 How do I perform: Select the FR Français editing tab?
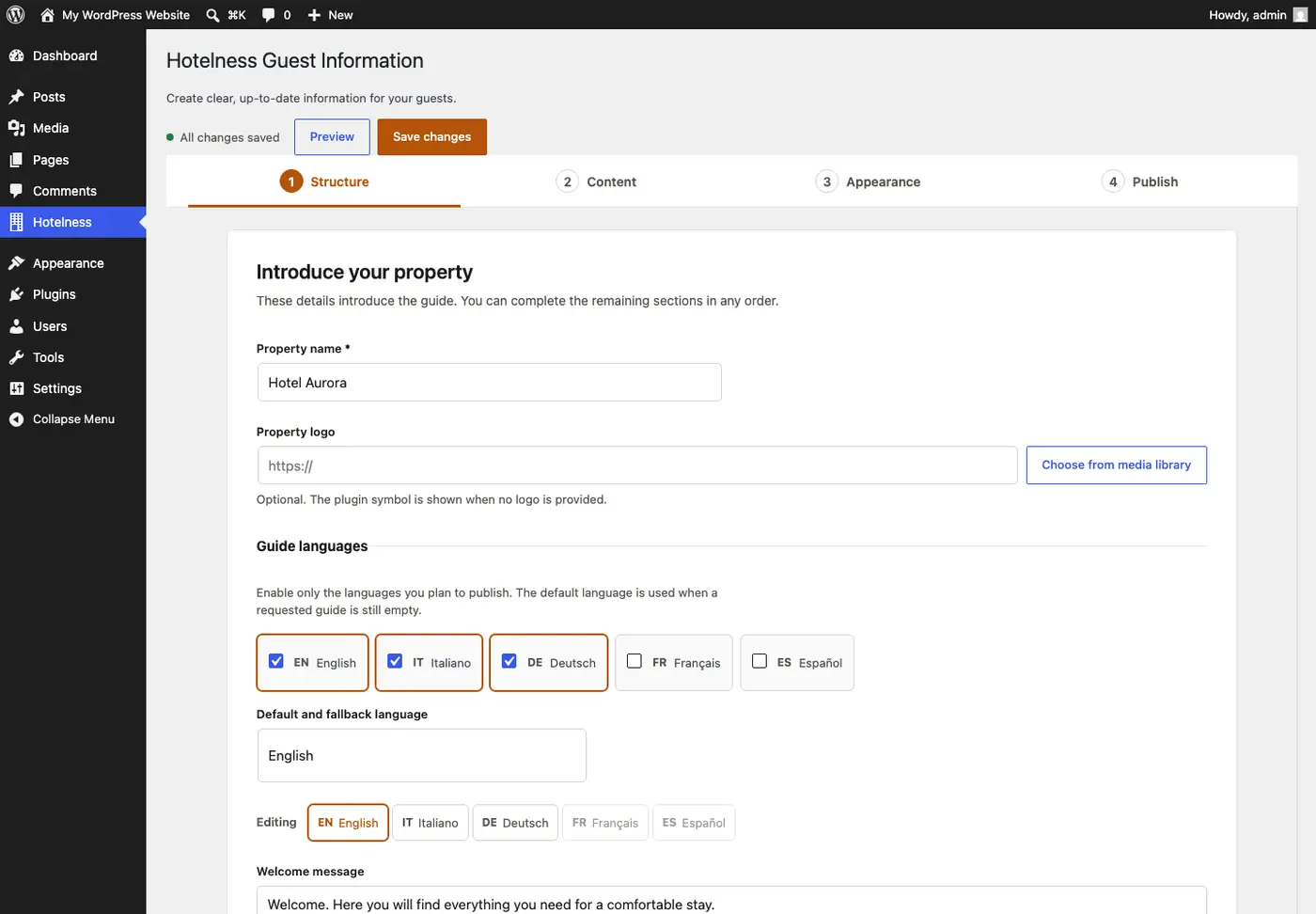(605, 823)
